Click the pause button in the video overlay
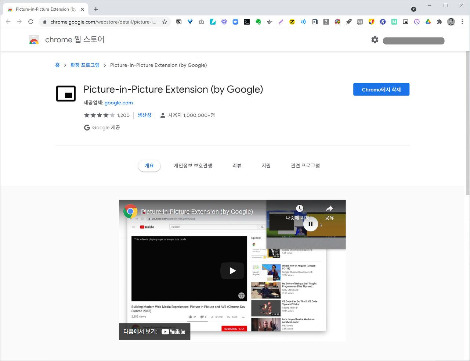Image resolution: width=470 pixels, height=361 pixels. [310, 224]
